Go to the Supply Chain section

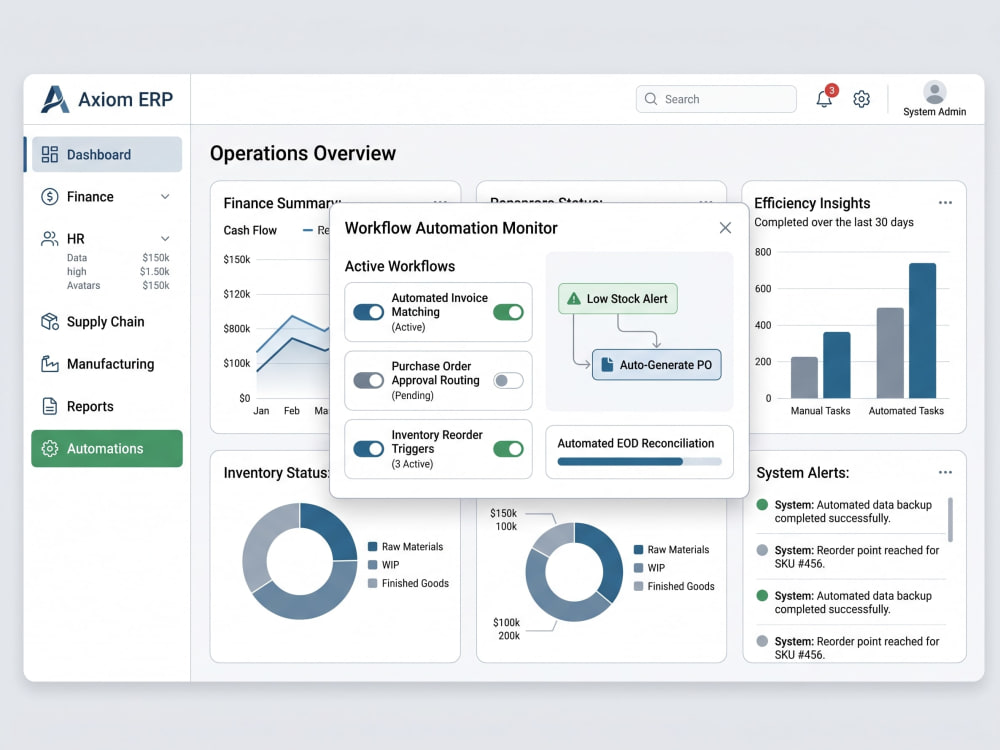107,321
